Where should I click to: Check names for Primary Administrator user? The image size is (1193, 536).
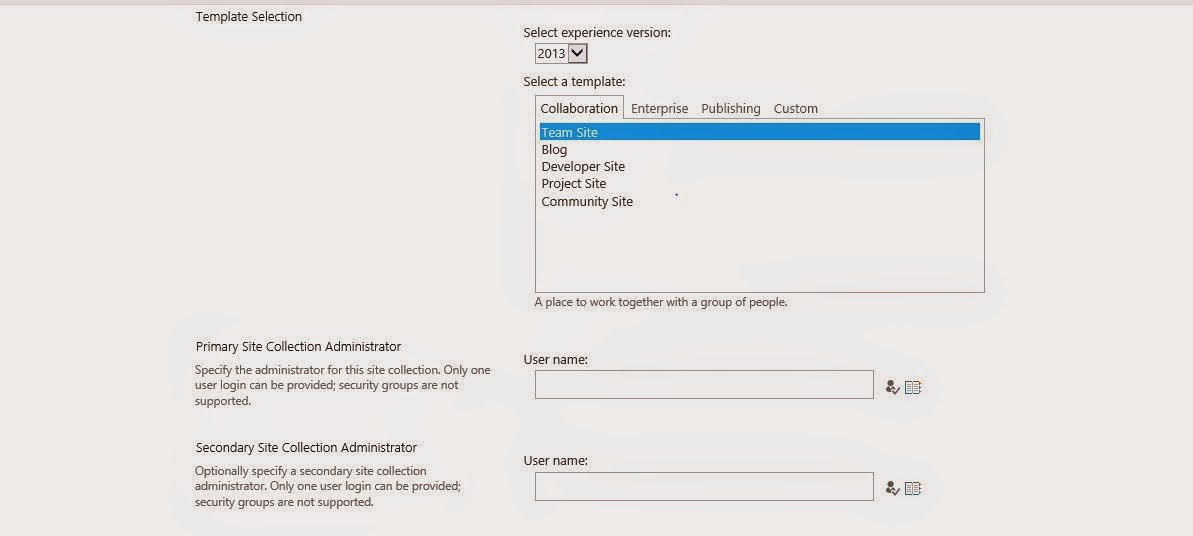pos(892,388)
